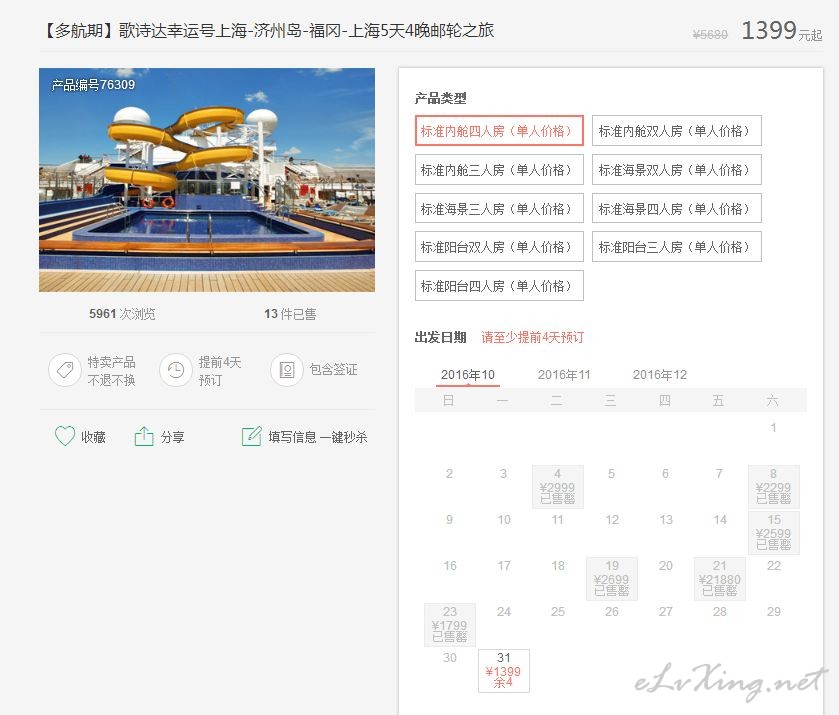Image resolution: width=839 pixels, height=715 pixels.
Task: Click the 1399 元起 price text
Action: pyautogui.click(x=781, y=31)
